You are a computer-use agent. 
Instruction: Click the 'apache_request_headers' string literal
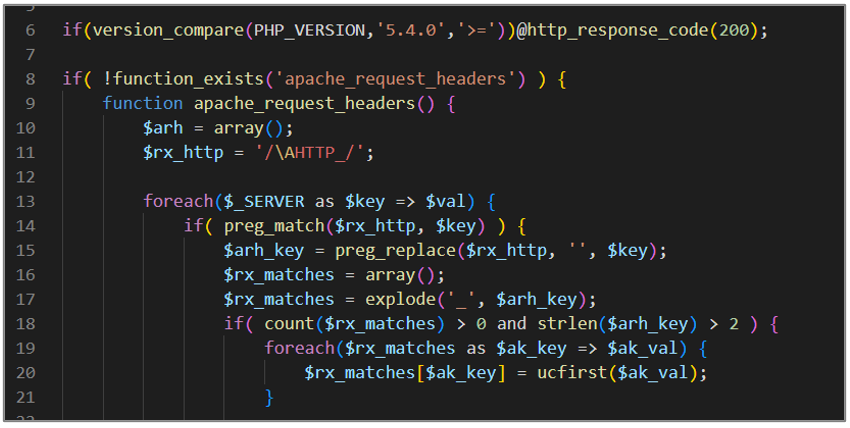pyautogui.click(x=395, y=79)
